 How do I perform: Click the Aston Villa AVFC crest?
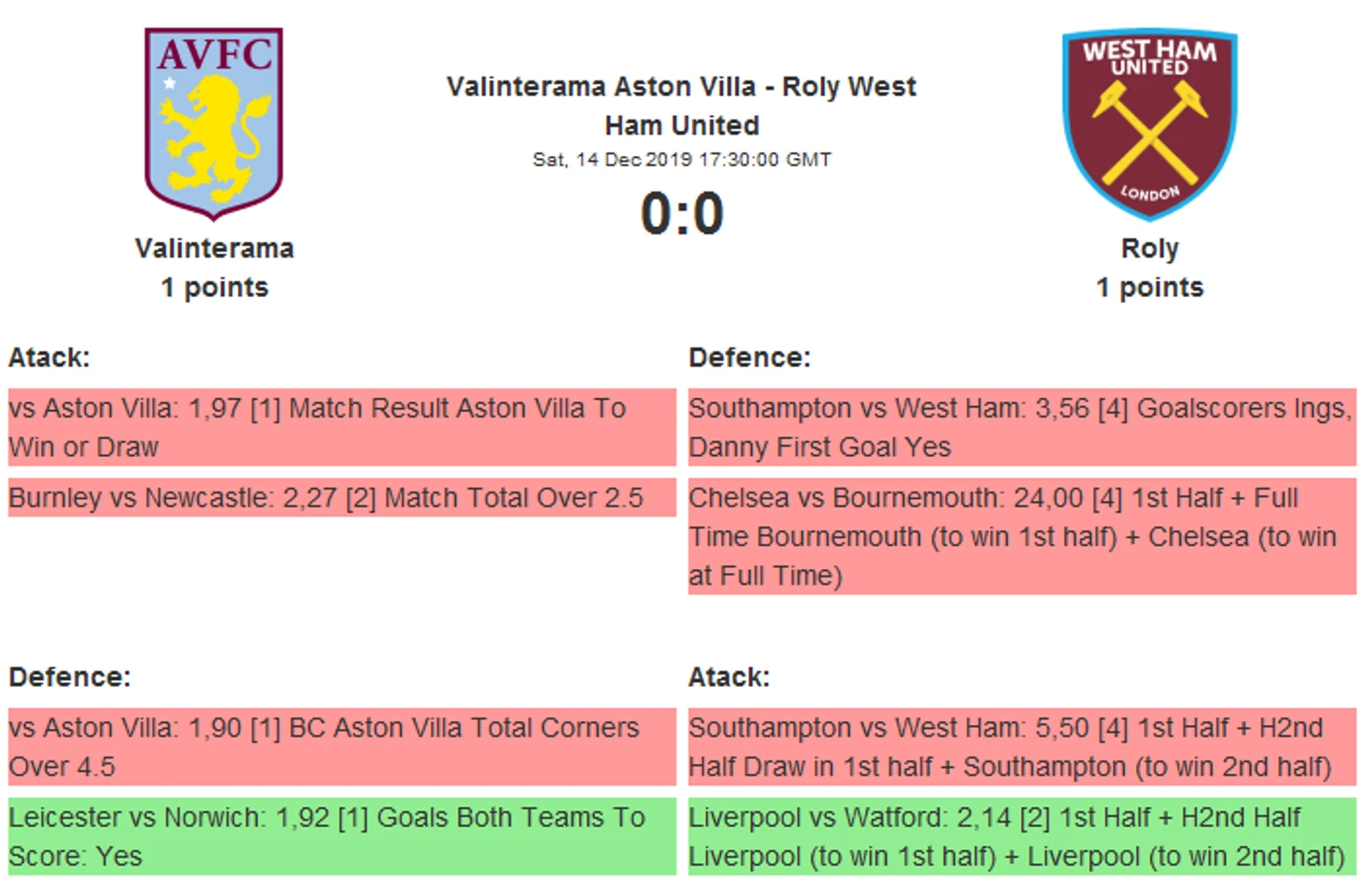point(214,122)
